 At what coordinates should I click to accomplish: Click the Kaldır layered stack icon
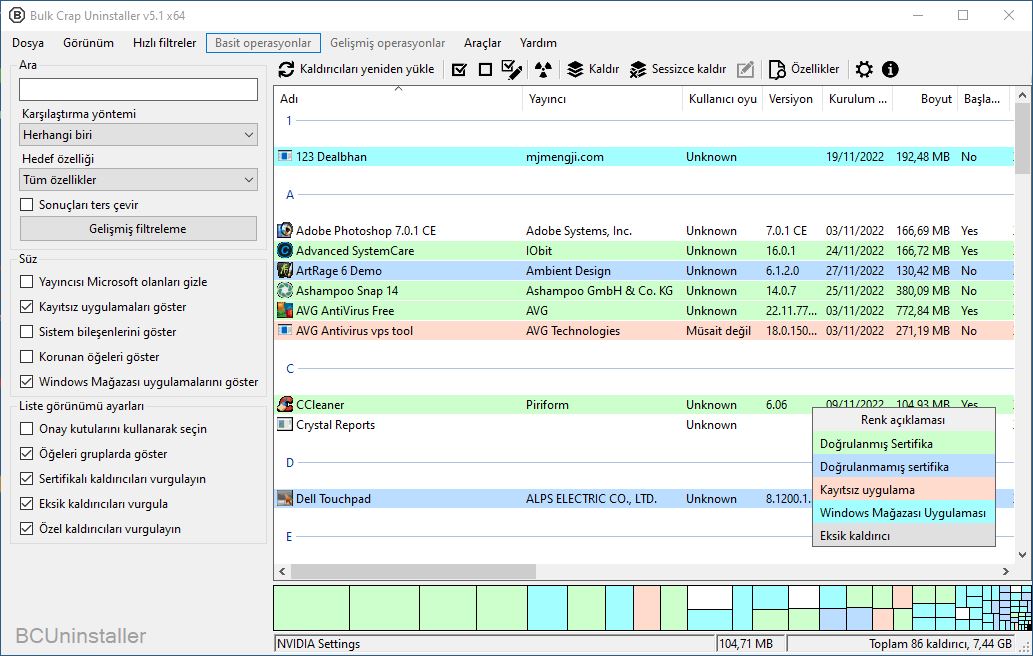click(x=575, y=69)
